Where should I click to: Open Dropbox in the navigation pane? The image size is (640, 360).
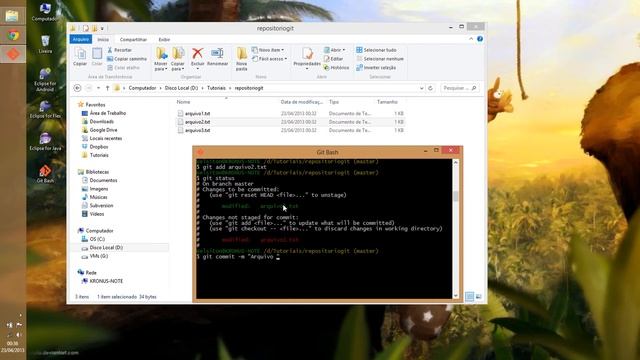point(99,147)
